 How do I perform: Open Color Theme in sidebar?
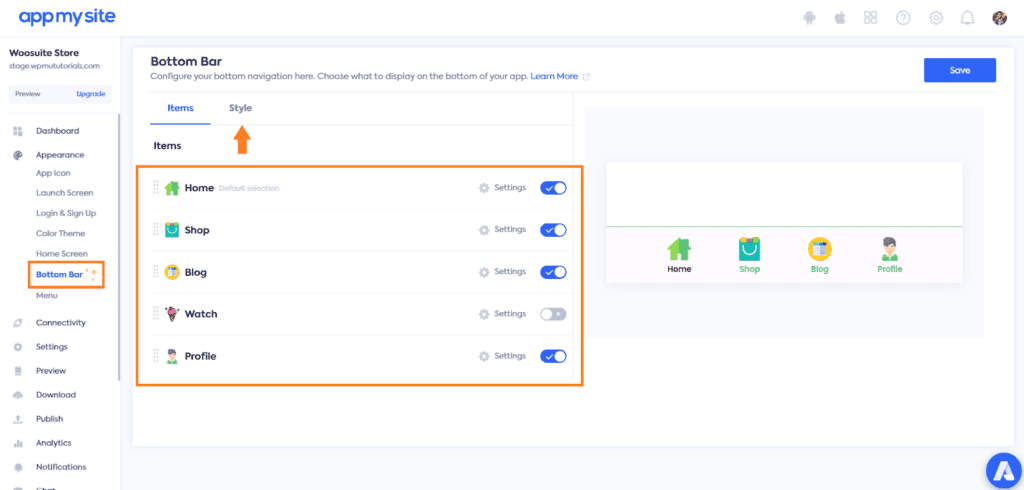[60, 233]
